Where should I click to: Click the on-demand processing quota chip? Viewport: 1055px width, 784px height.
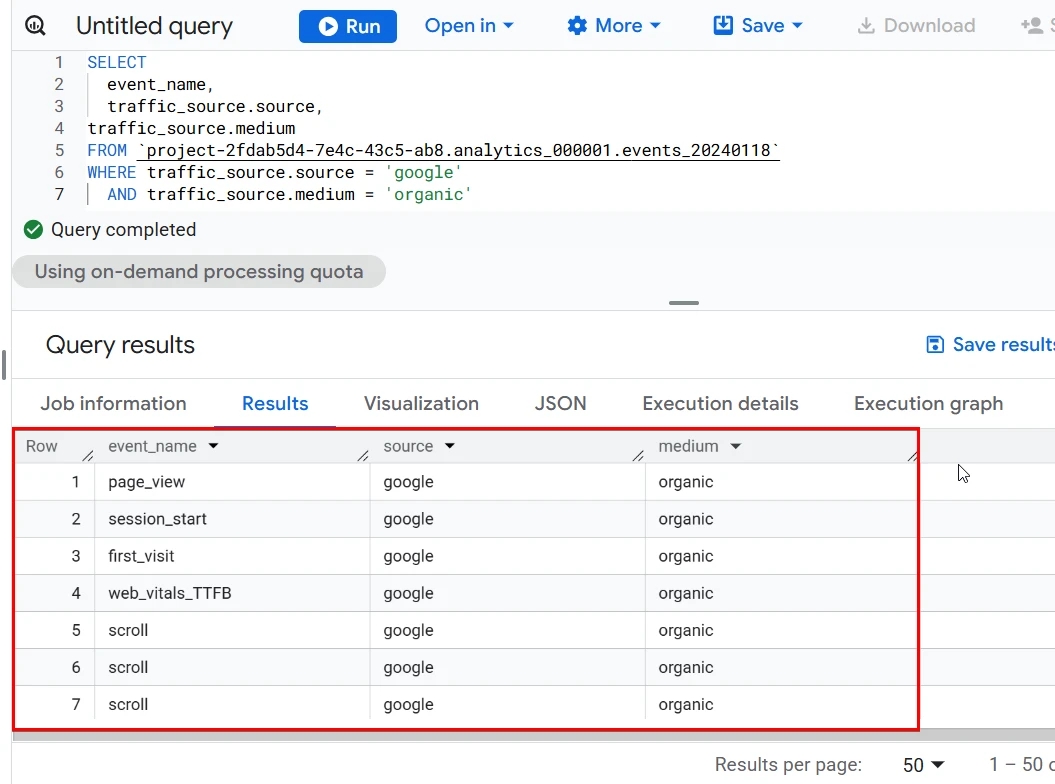(199, 271)
